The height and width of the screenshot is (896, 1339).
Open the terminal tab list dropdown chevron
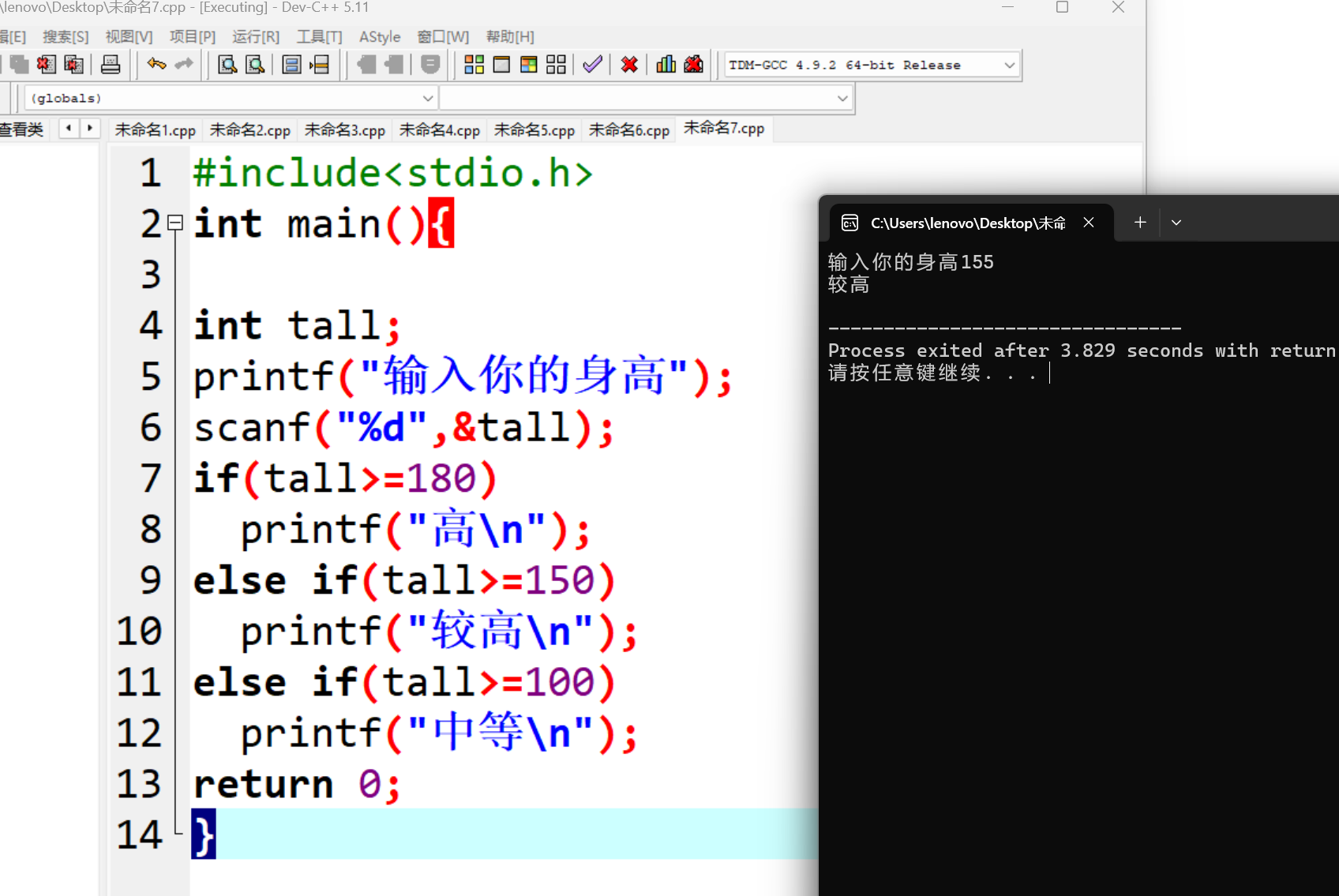1176,223
